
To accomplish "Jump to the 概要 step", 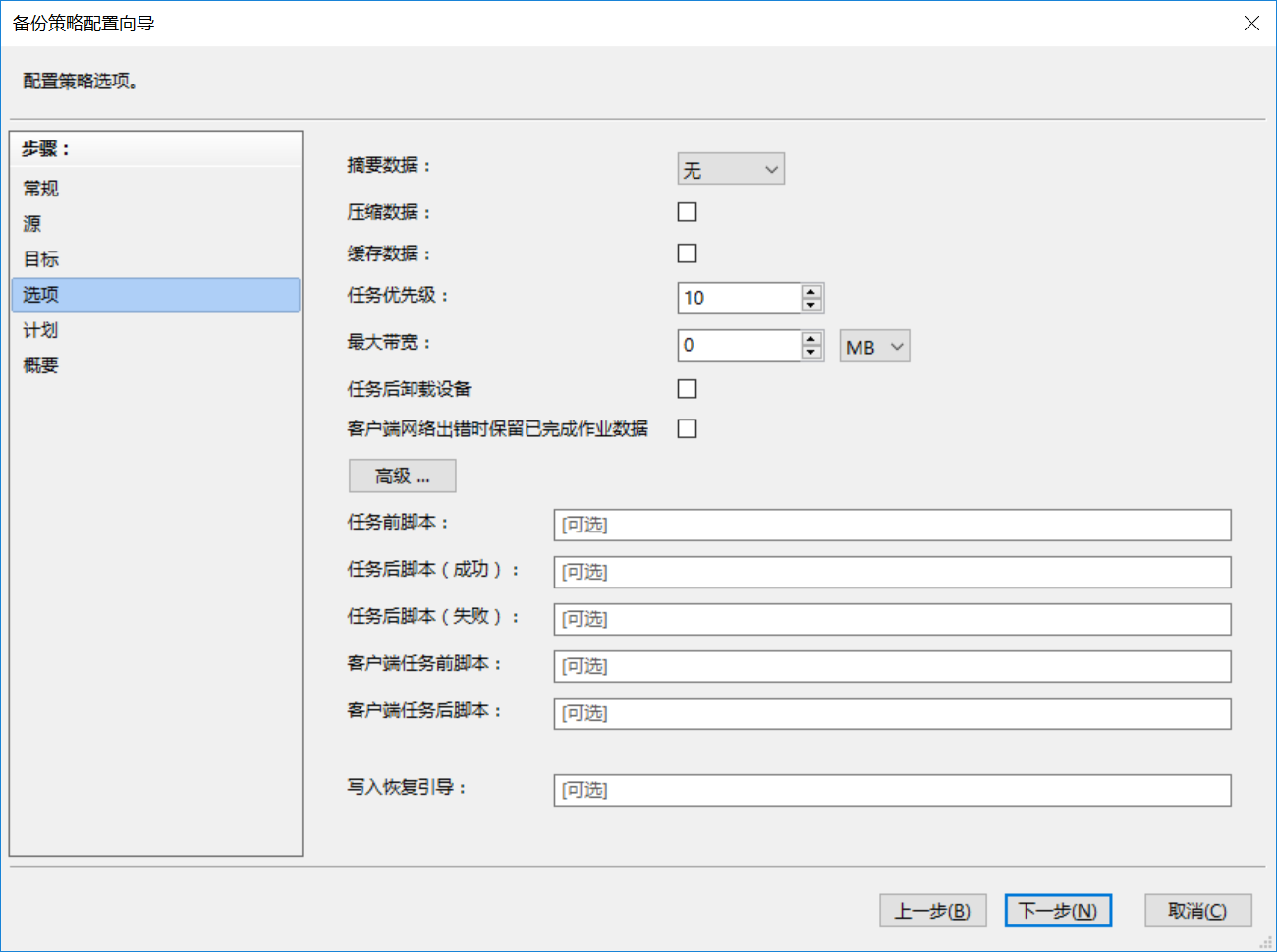I will [41, 365].
